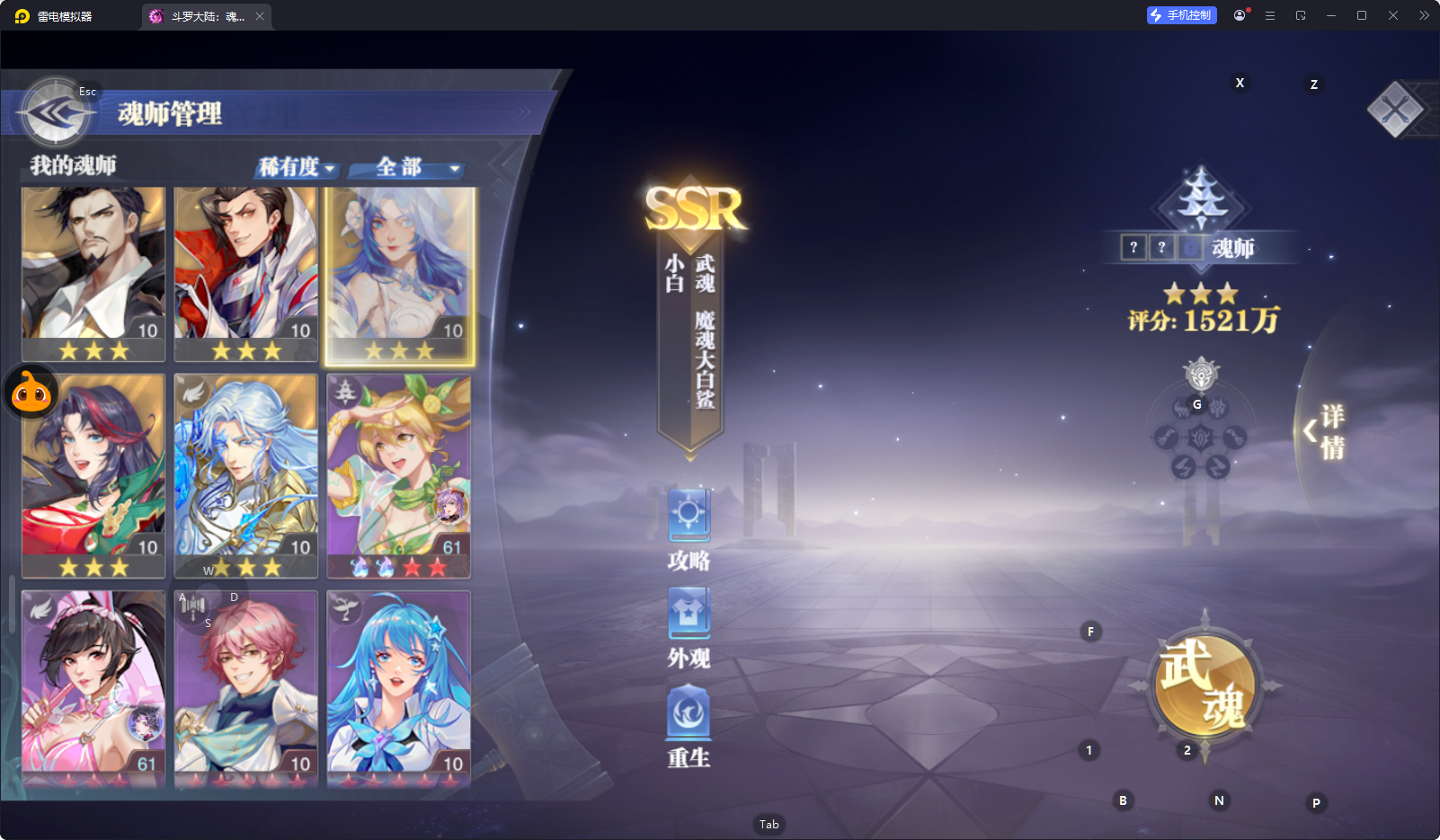This screenshot has height=840, width=1440.
Task: Click the three gold stars above the score
Action: (x=1201, y=294)
